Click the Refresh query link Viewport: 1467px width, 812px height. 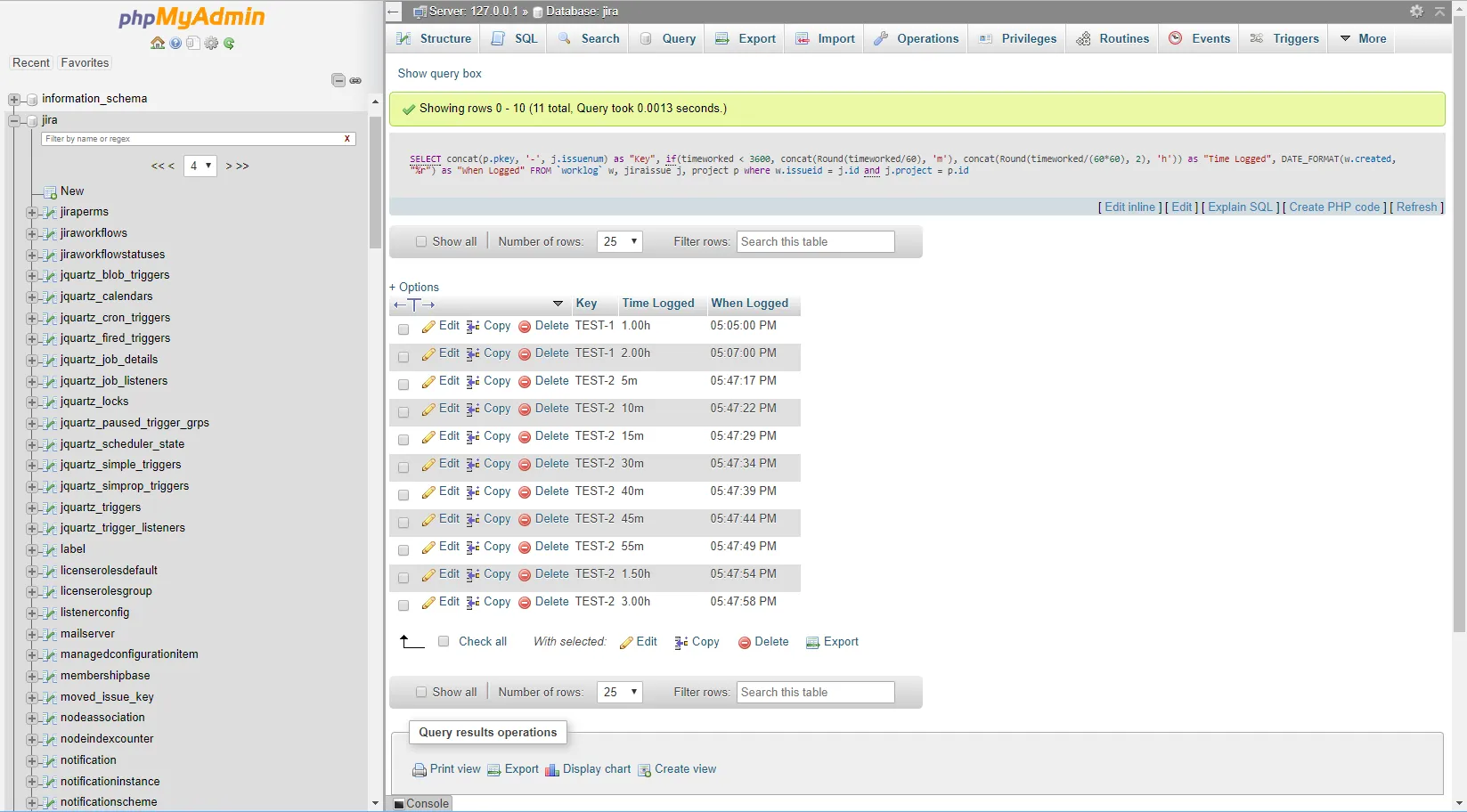point(1416,207)
